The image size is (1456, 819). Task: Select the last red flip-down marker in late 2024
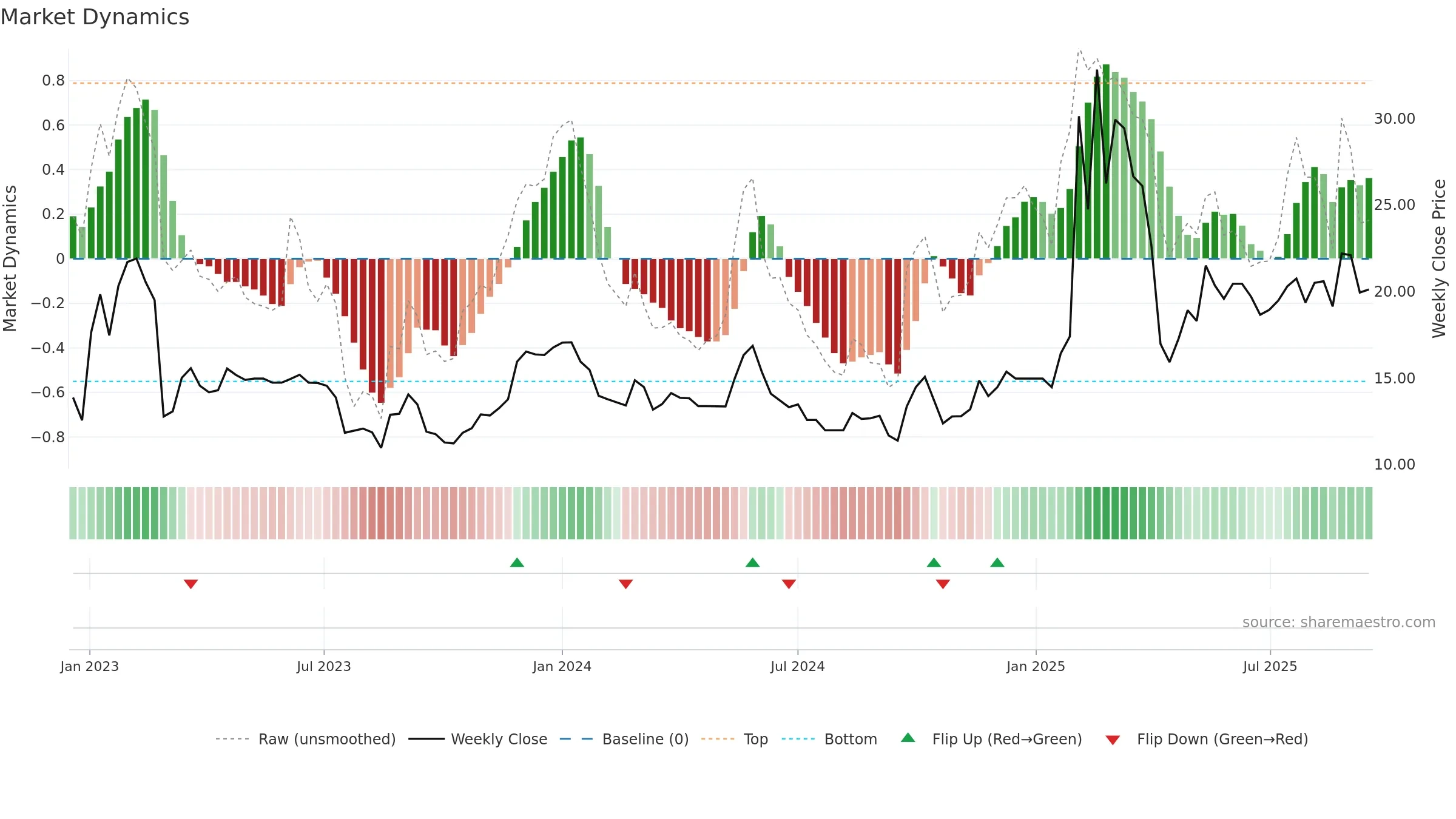pyautogui.click(x=943, y=584)
